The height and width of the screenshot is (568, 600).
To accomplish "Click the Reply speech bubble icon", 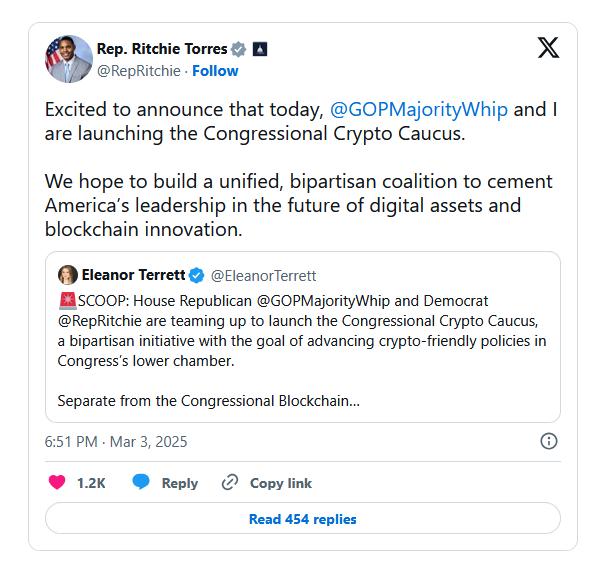I will point(141,483).
